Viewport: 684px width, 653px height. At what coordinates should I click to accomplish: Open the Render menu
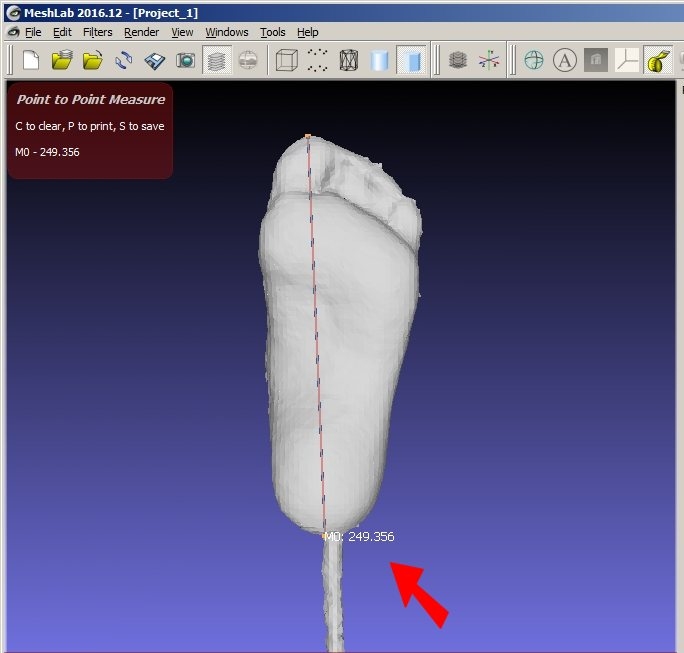point(141,32)
